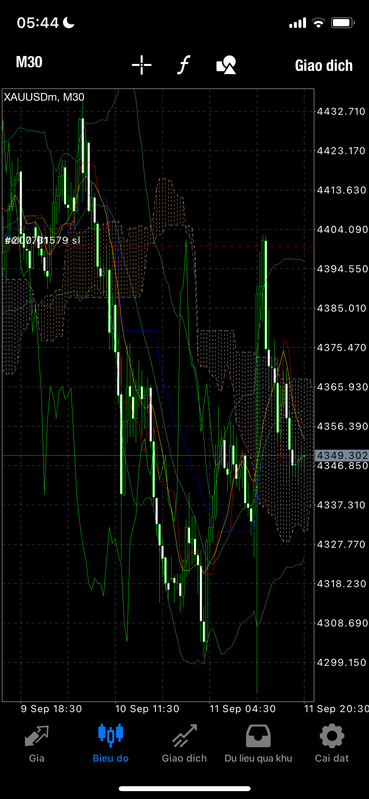Click the 4404.090 price axis label
The height and width of the screenshot is (799, 369).
[341, 229]
